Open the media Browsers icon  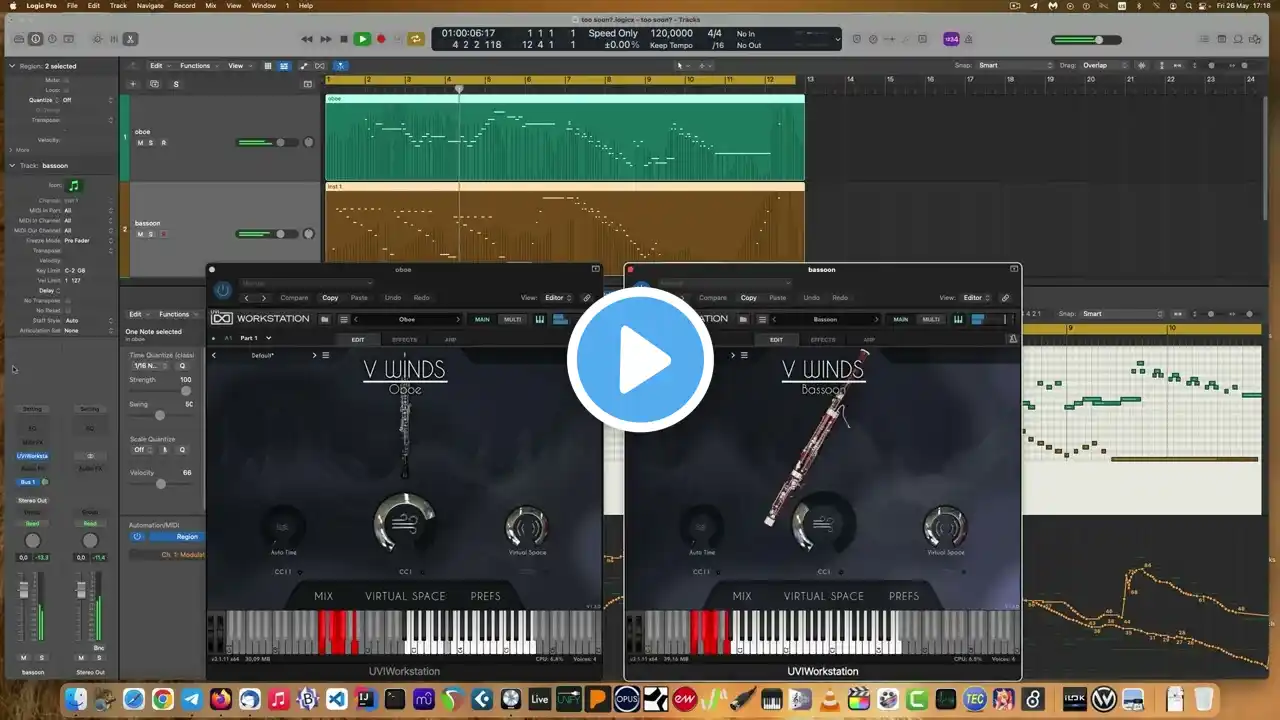click(x=1256, y=39)
